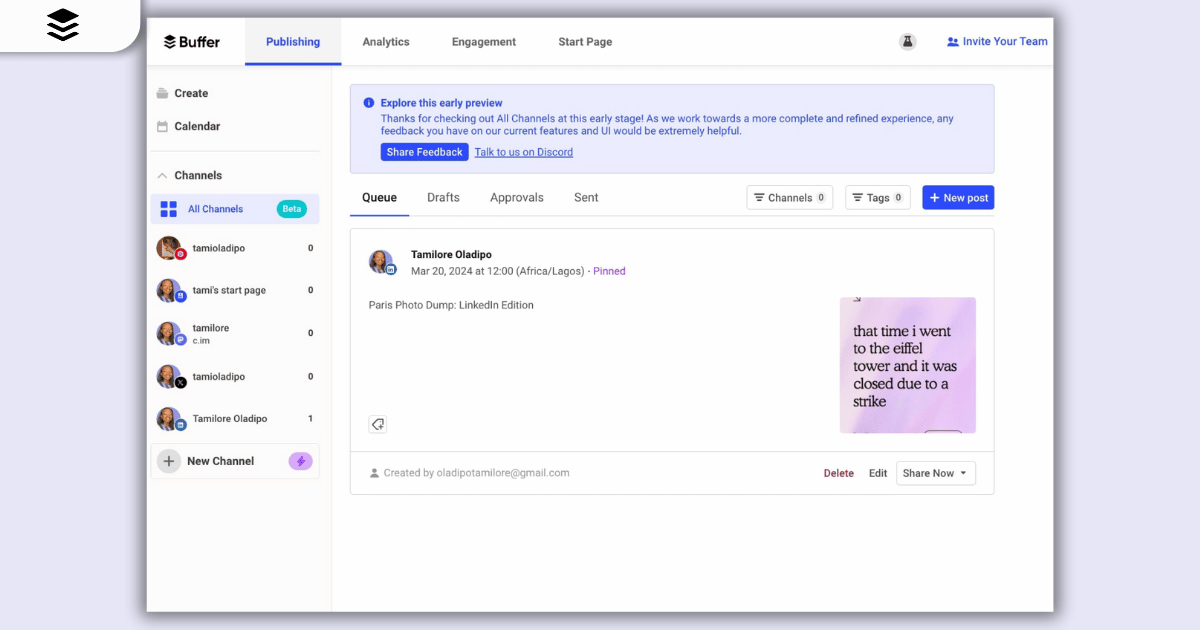
Task: Switch to the Analytics tab
Action: (386, 42)
